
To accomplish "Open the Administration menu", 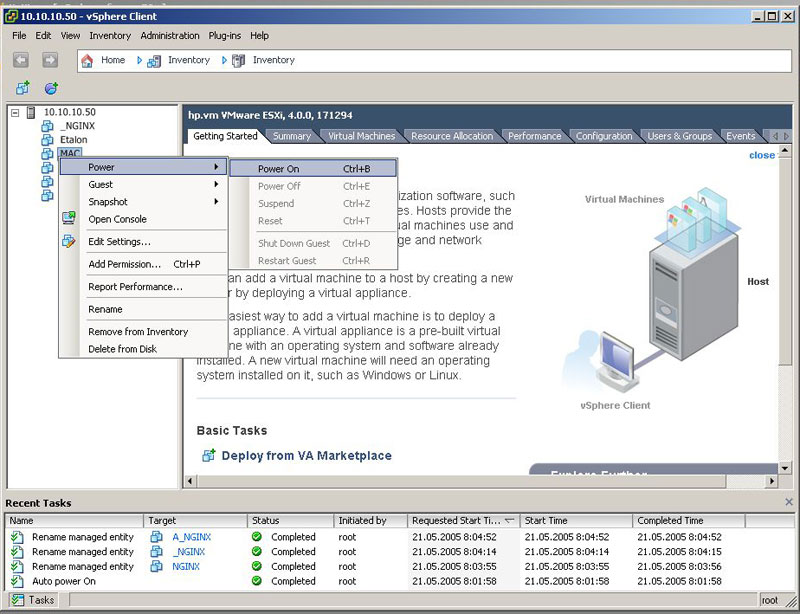I will 170,36.
